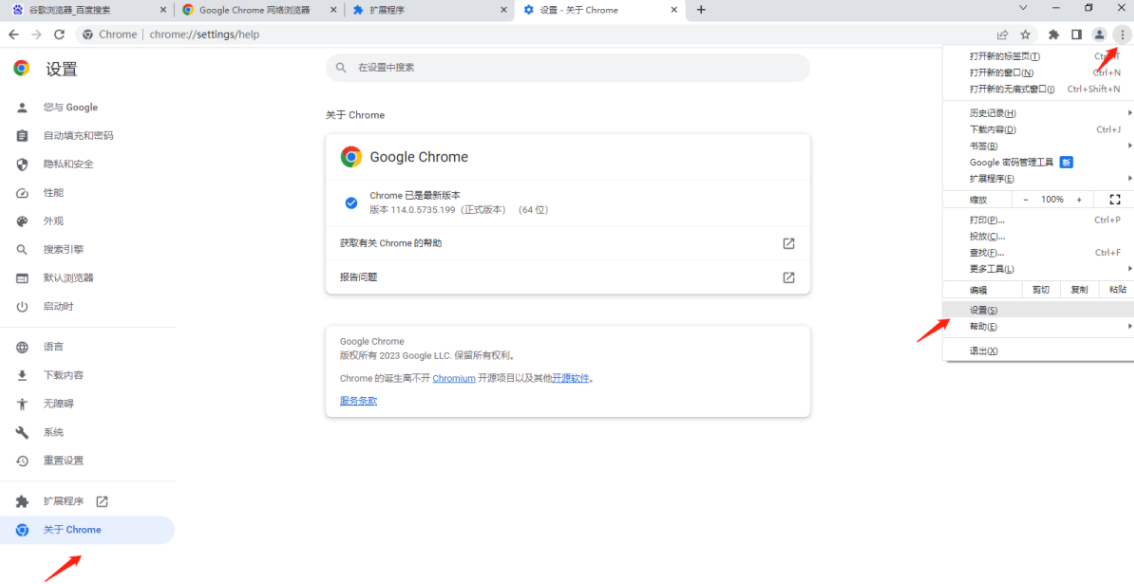The width and height of the screenshot is (1134, 584).
Task: Choose 查找 in Chrome menu
Action: [x=1038, y=253]
